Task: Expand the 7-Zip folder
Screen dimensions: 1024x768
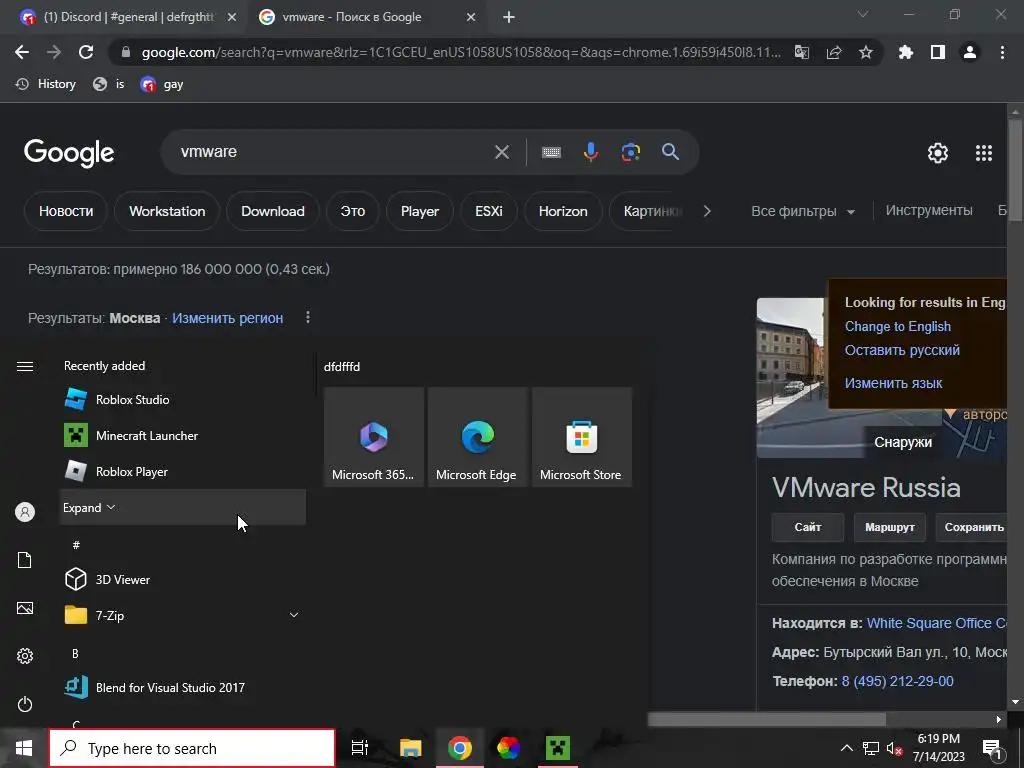Action: tap(183, 615)
